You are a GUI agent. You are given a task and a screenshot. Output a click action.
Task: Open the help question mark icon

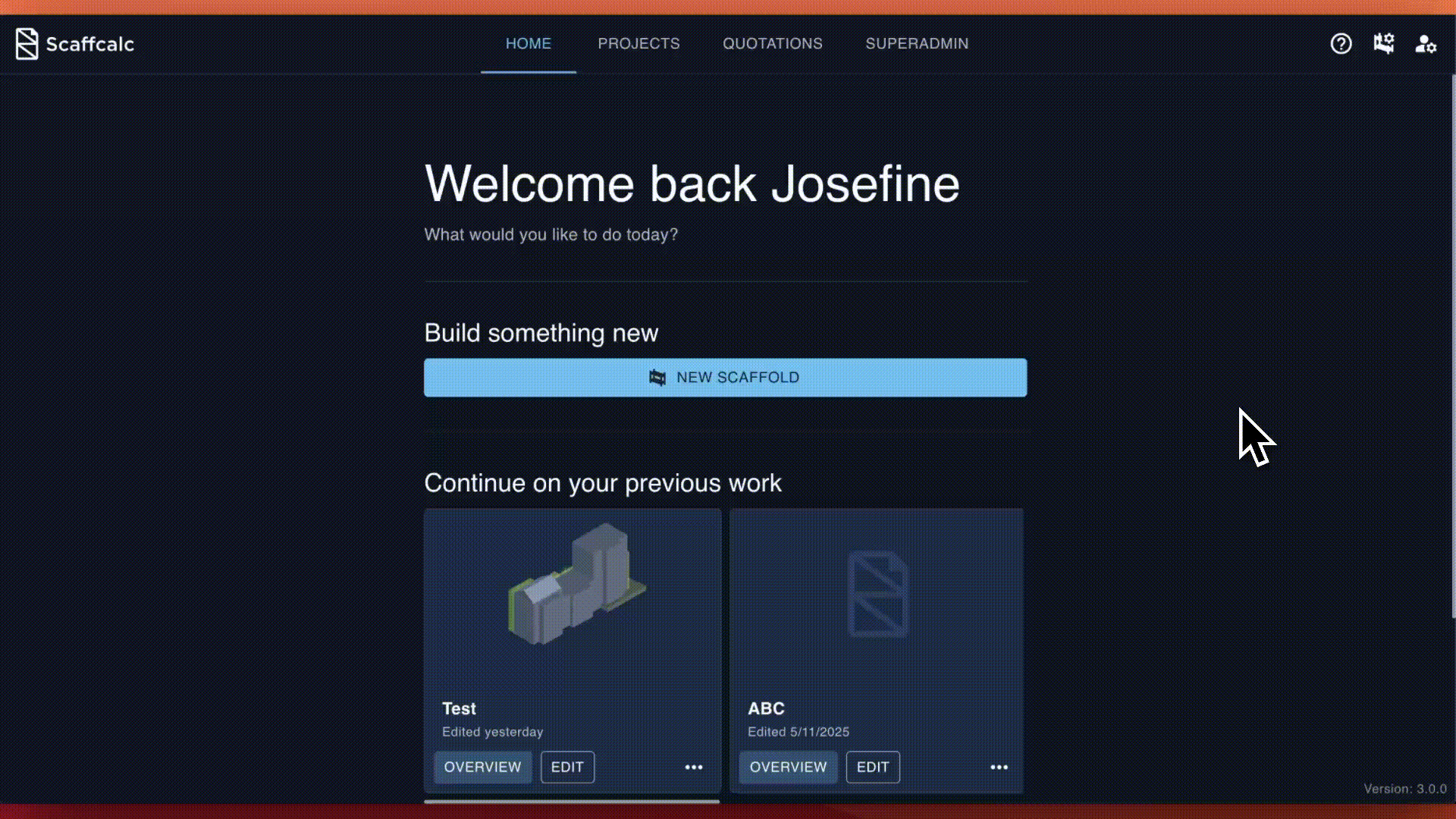(1341, 44)
